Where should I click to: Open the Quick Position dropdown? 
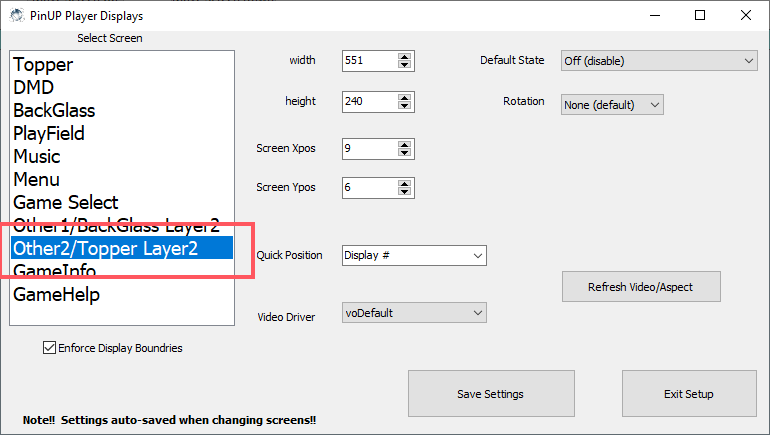click(414, 255)
